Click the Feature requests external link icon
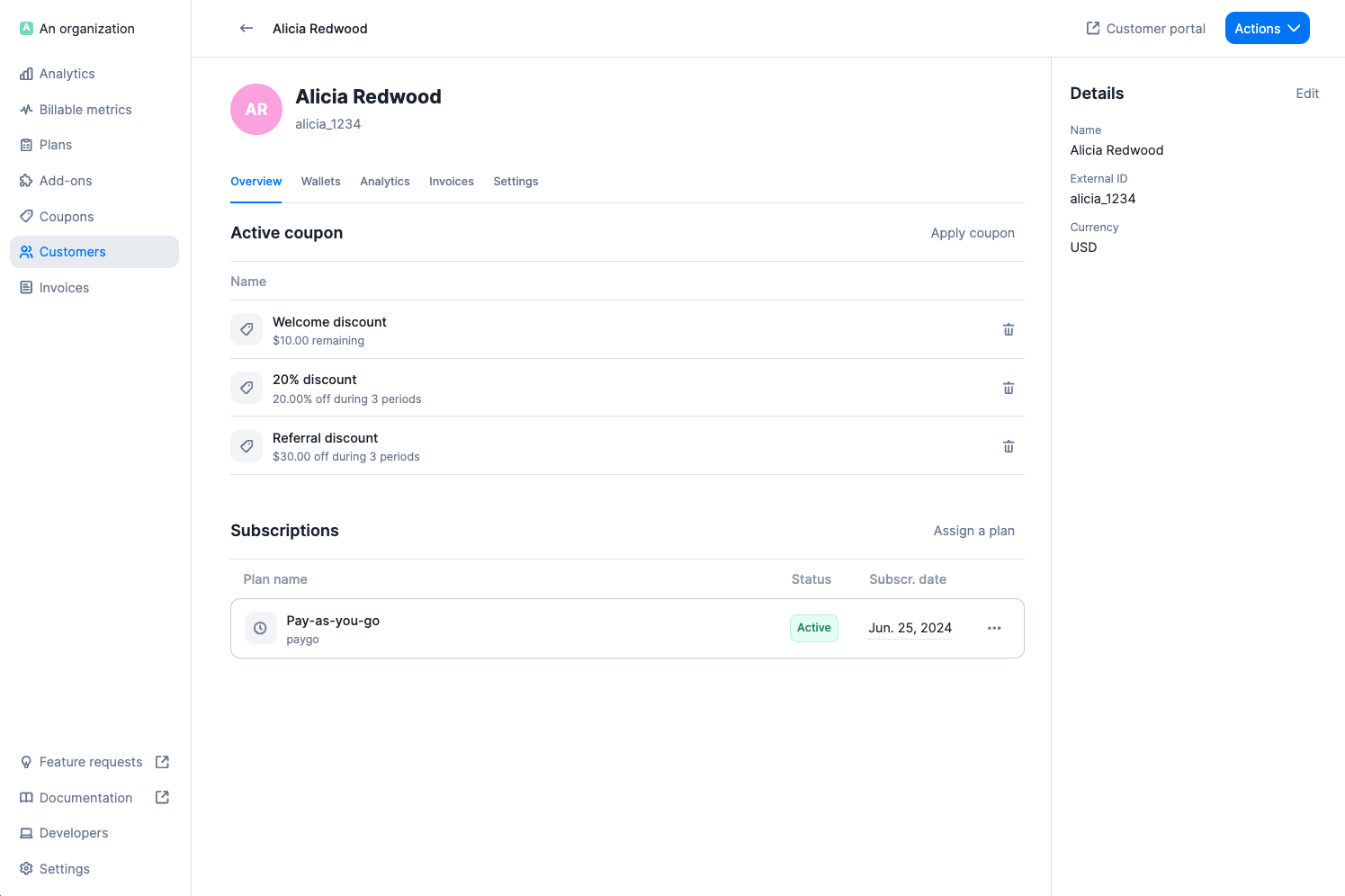This screenshot has height=896, width=1345. point(162,762)
